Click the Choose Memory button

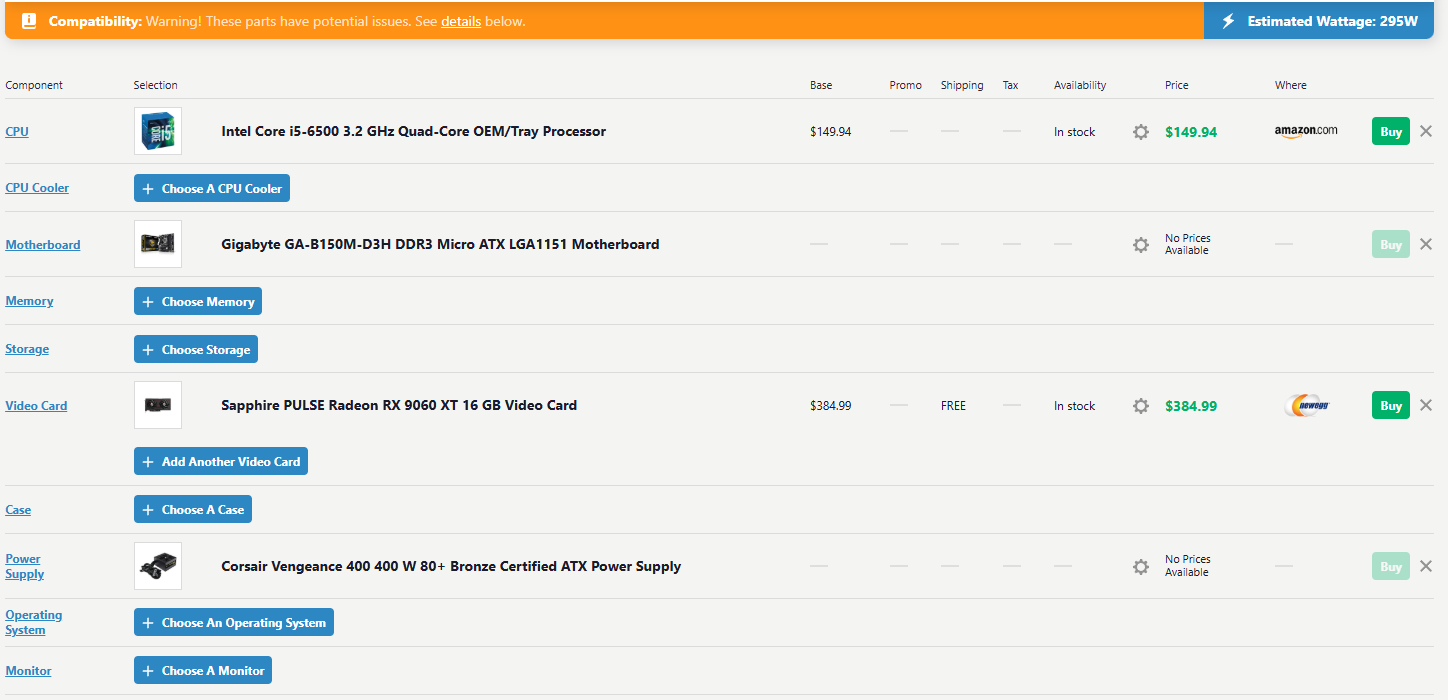198,301
